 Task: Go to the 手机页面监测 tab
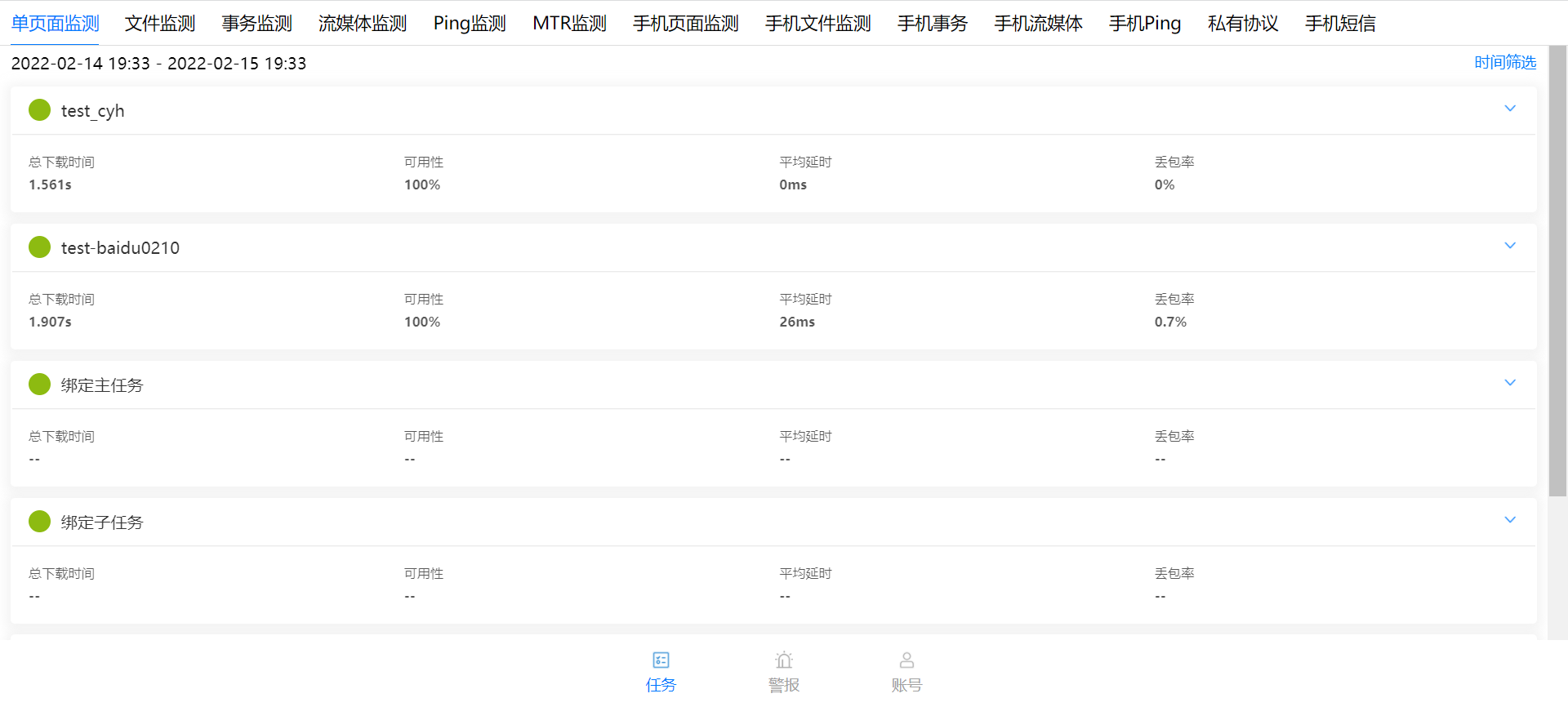685,24
